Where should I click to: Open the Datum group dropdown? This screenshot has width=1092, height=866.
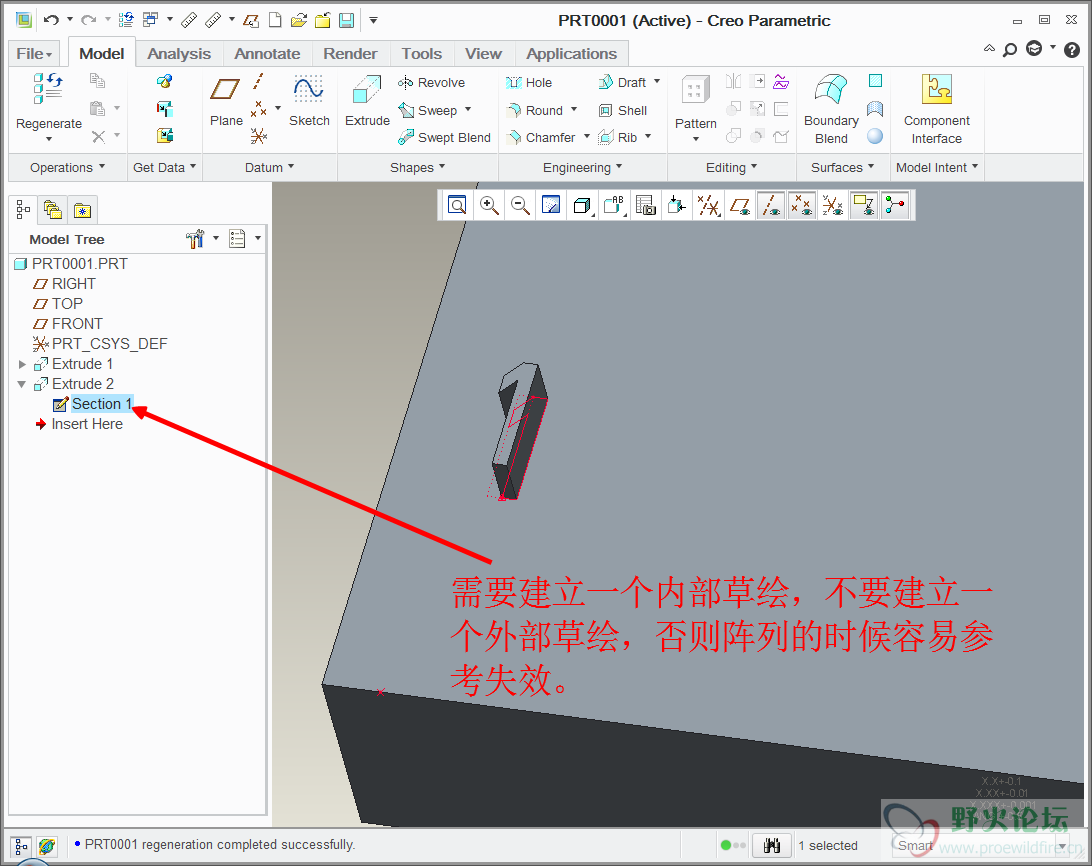tap(270, 167)
